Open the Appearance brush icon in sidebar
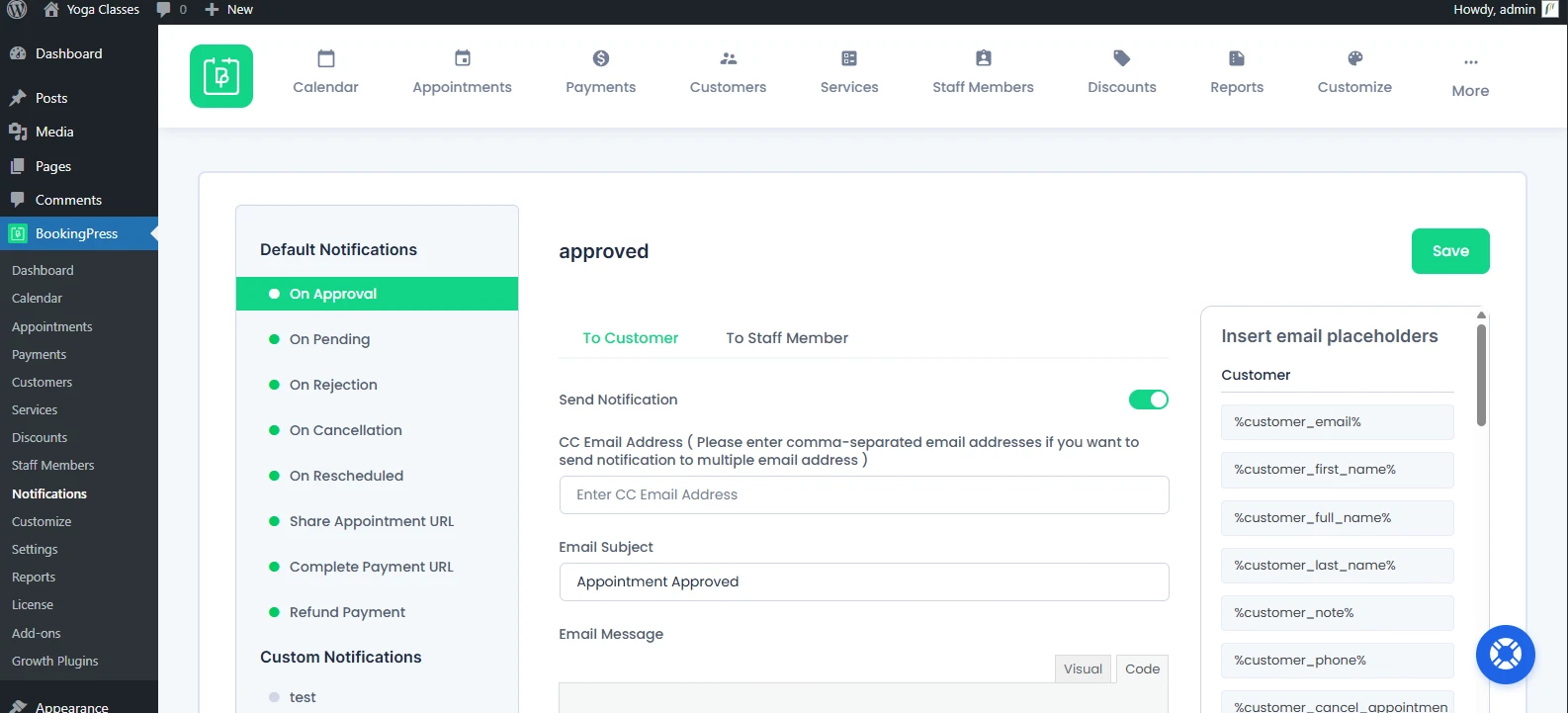The width and height of the screenshot is (1568, 713). 18,706
